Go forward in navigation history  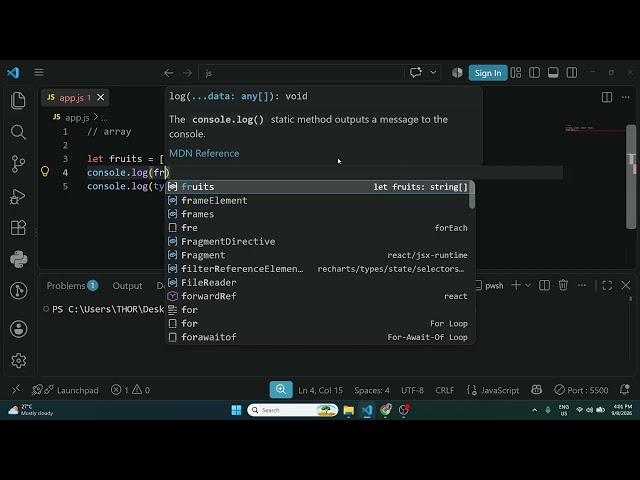187,73
